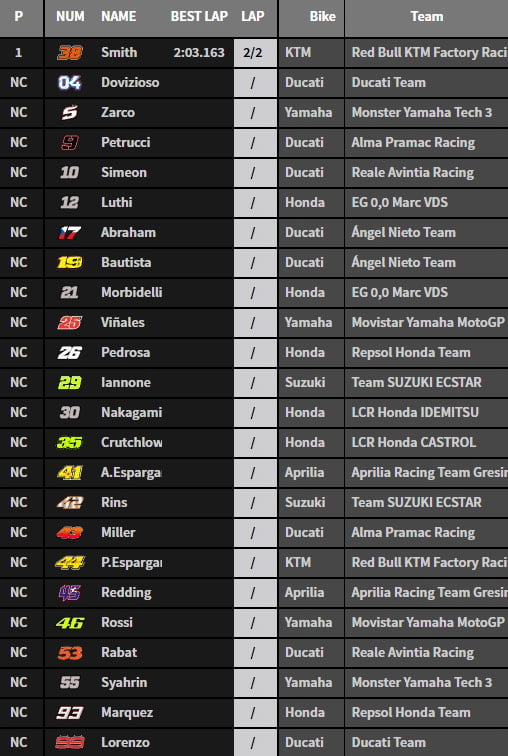
Task: Select Viñales' red number 25 icon
Action: click(70, 322)
